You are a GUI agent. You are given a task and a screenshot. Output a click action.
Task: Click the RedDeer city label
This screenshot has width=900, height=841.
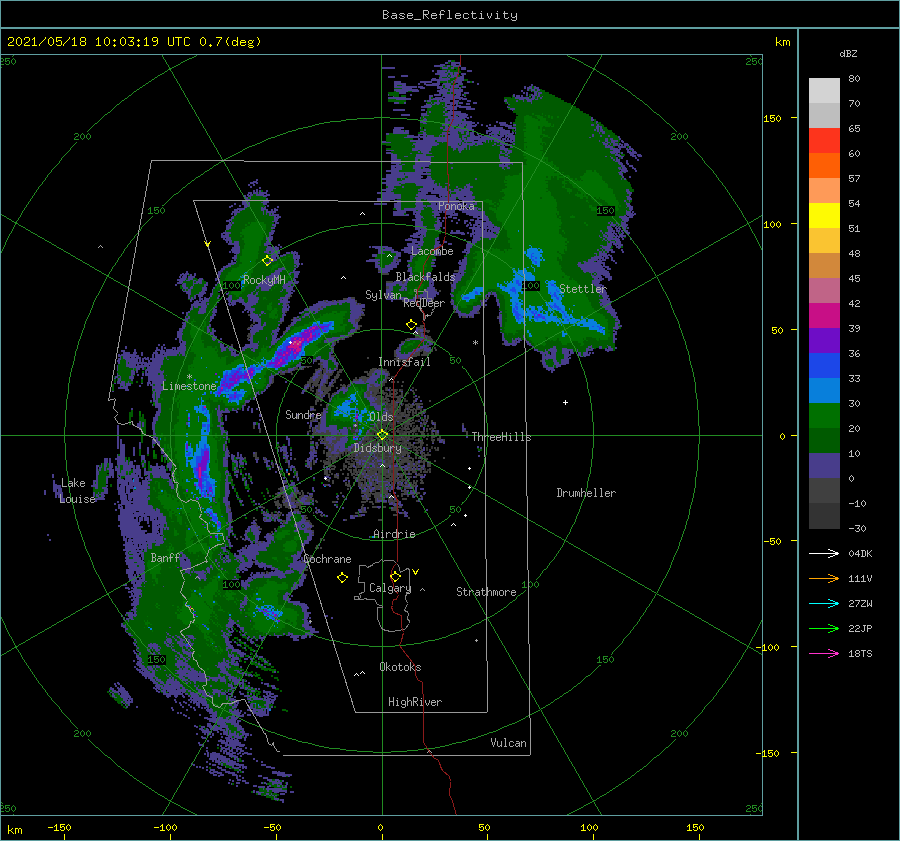click(x=424, y=303)
